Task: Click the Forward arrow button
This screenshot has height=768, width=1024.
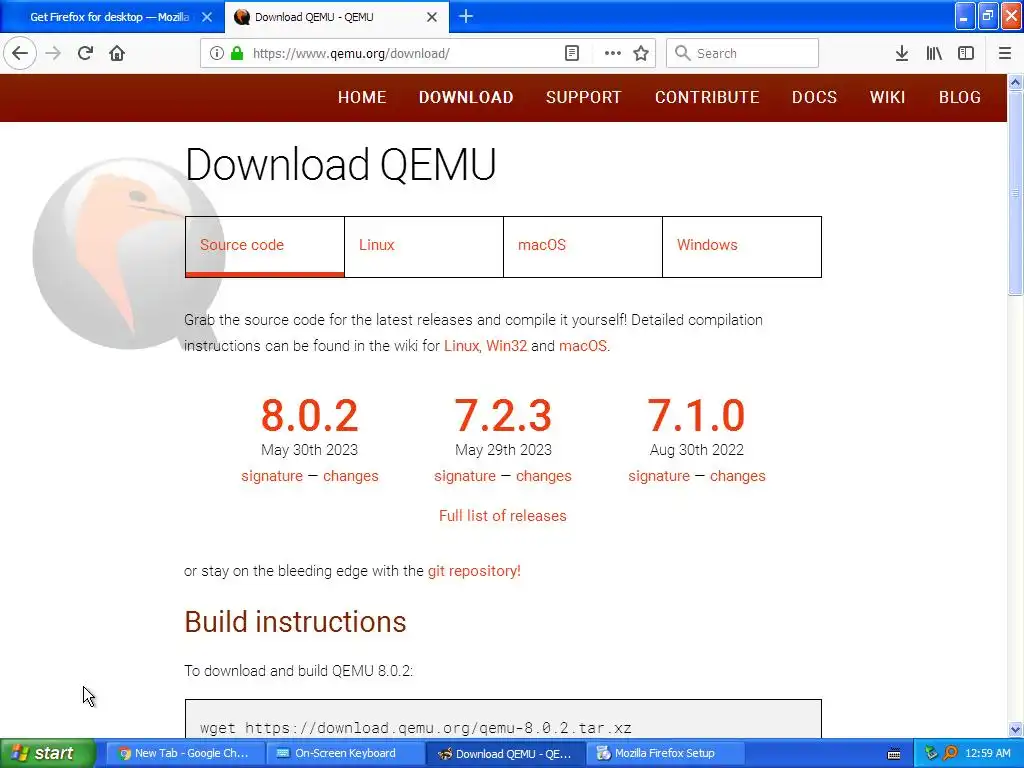Action: 53,53
